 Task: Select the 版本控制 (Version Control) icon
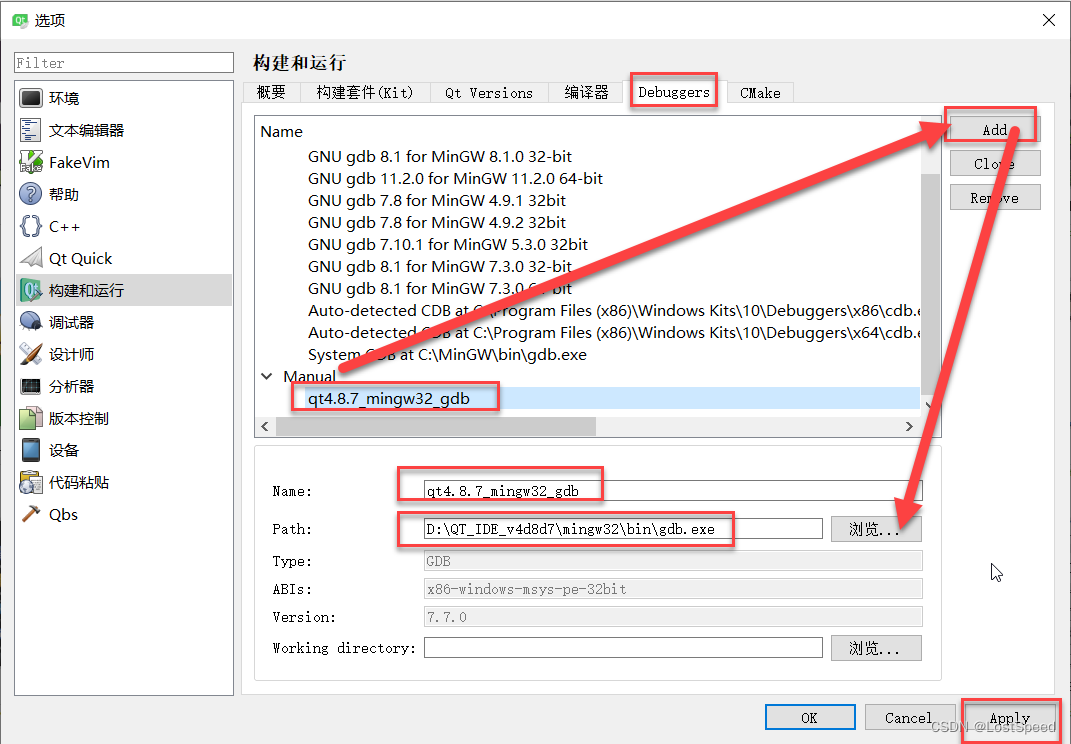point(76,417)
